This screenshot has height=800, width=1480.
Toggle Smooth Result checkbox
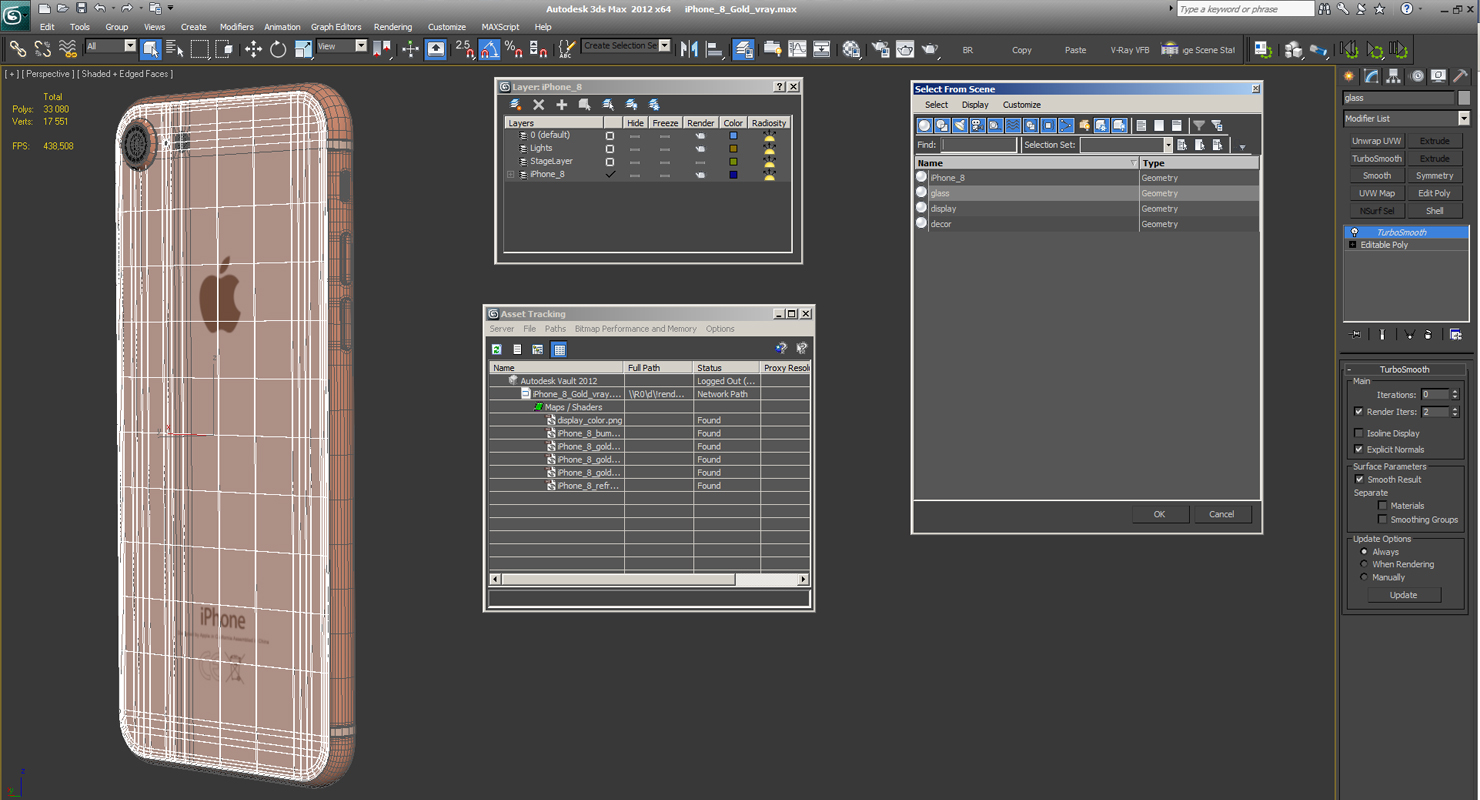coord(1359,479)
